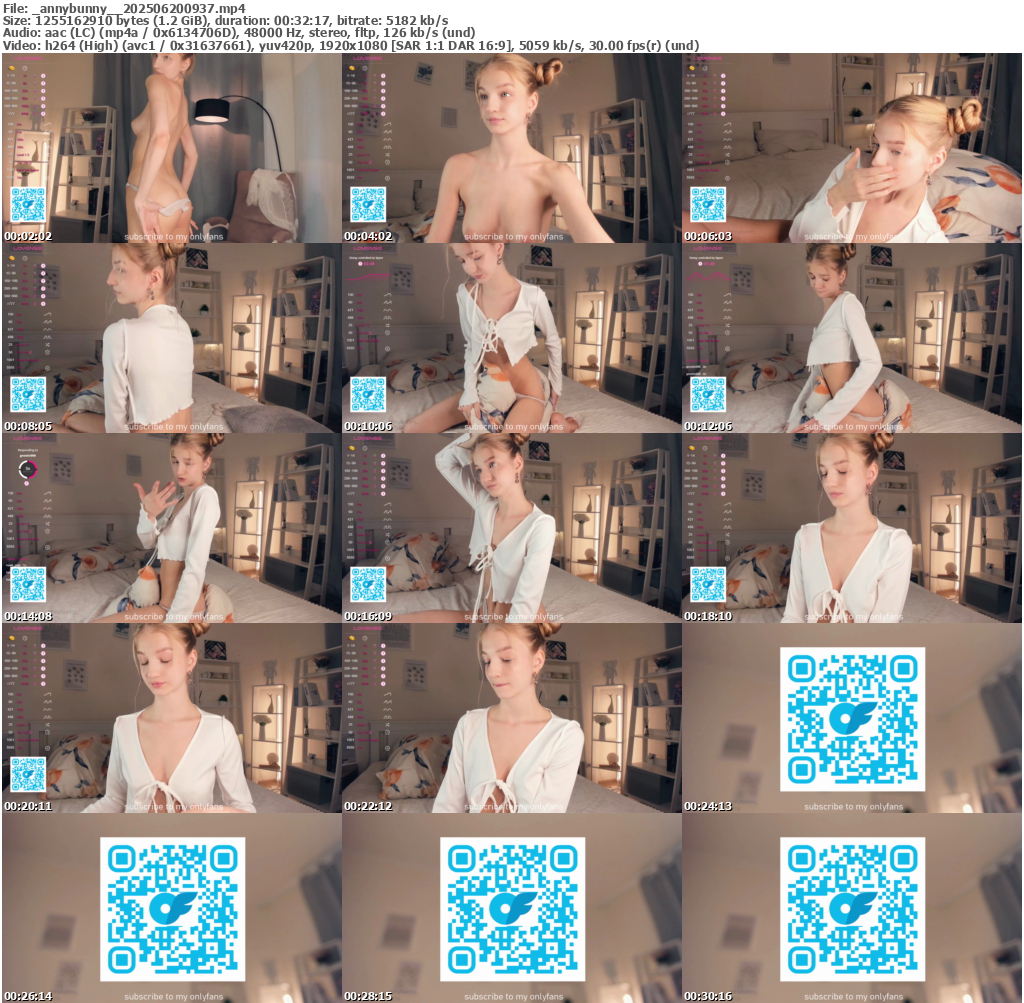Click the QR code frame at 00:24:13

[x=852, y=718]
